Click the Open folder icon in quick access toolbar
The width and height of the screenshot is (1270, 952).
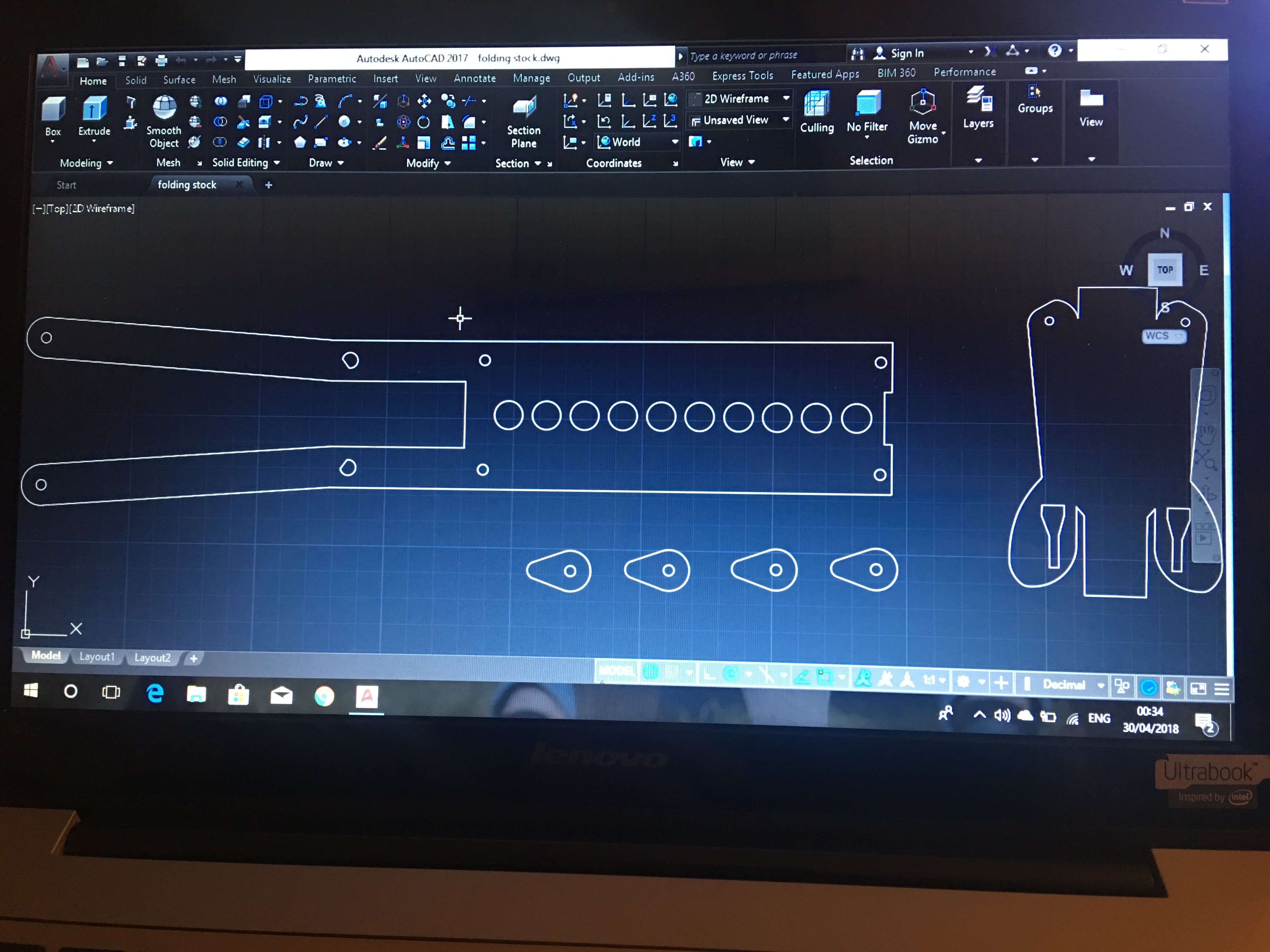(x=102, y=61)
